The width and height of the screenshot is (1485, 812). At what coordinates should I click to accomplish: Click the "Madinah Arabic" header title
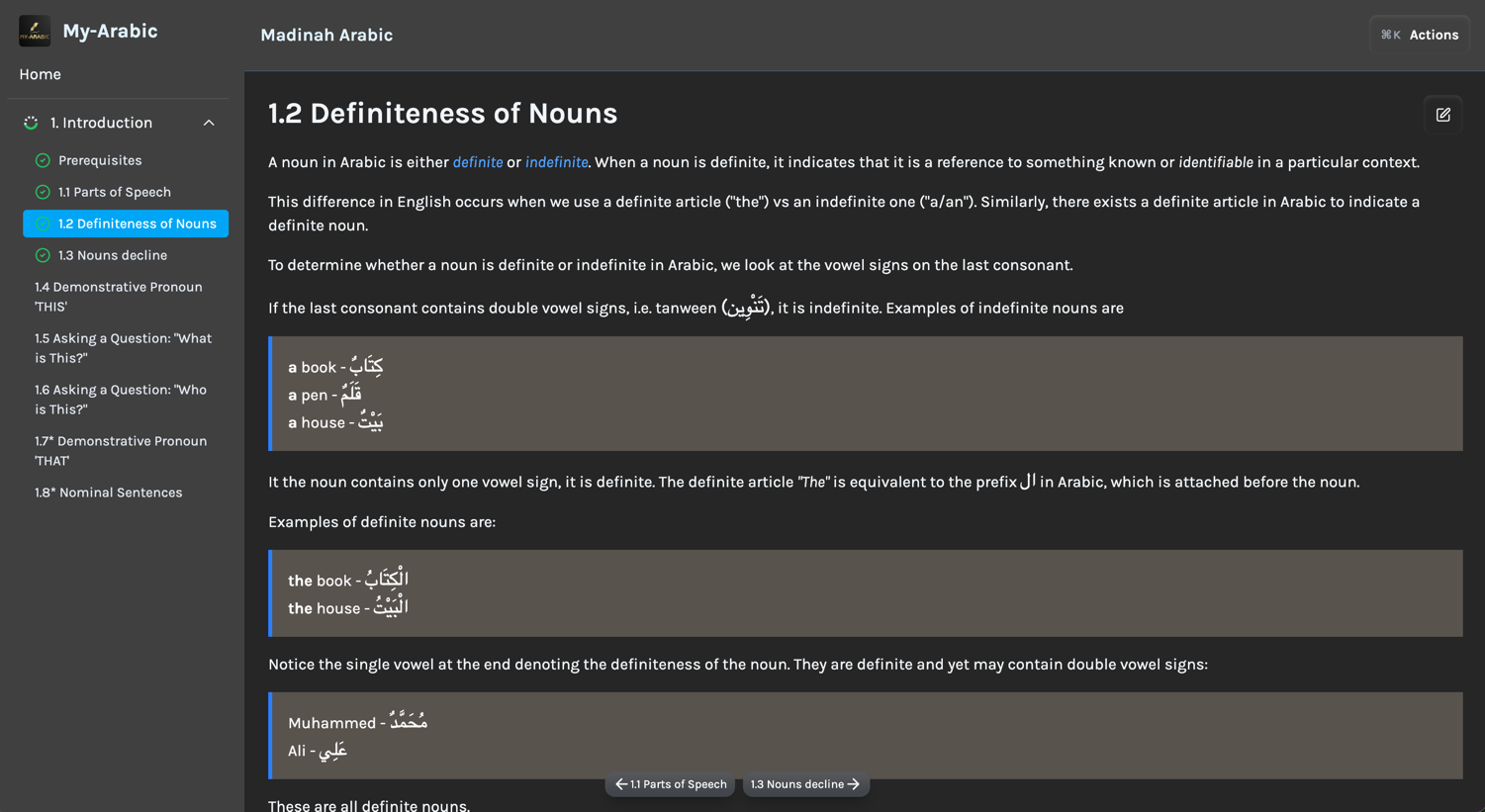(x=325, y=35)
